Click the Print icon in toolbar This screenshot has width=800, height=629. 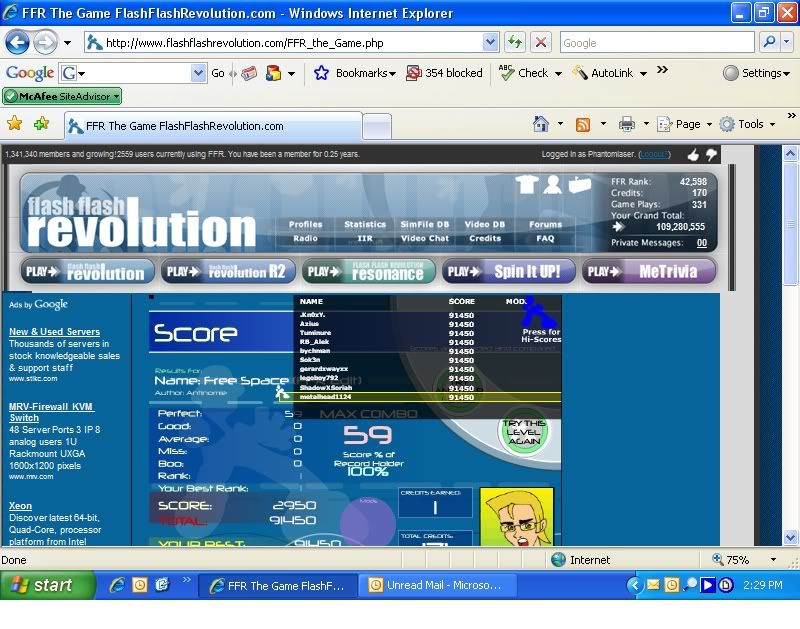(626, 124)
